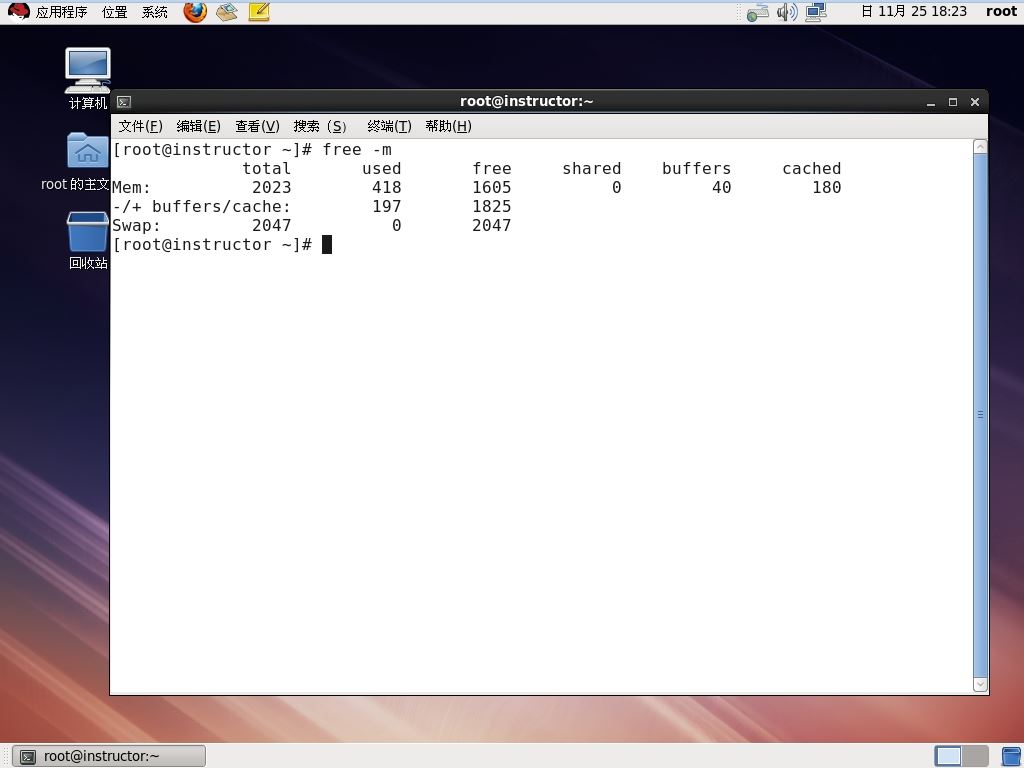Select the 计算机 desktop icon
The width and height of the screenshot is (1024, 768).
88,78
